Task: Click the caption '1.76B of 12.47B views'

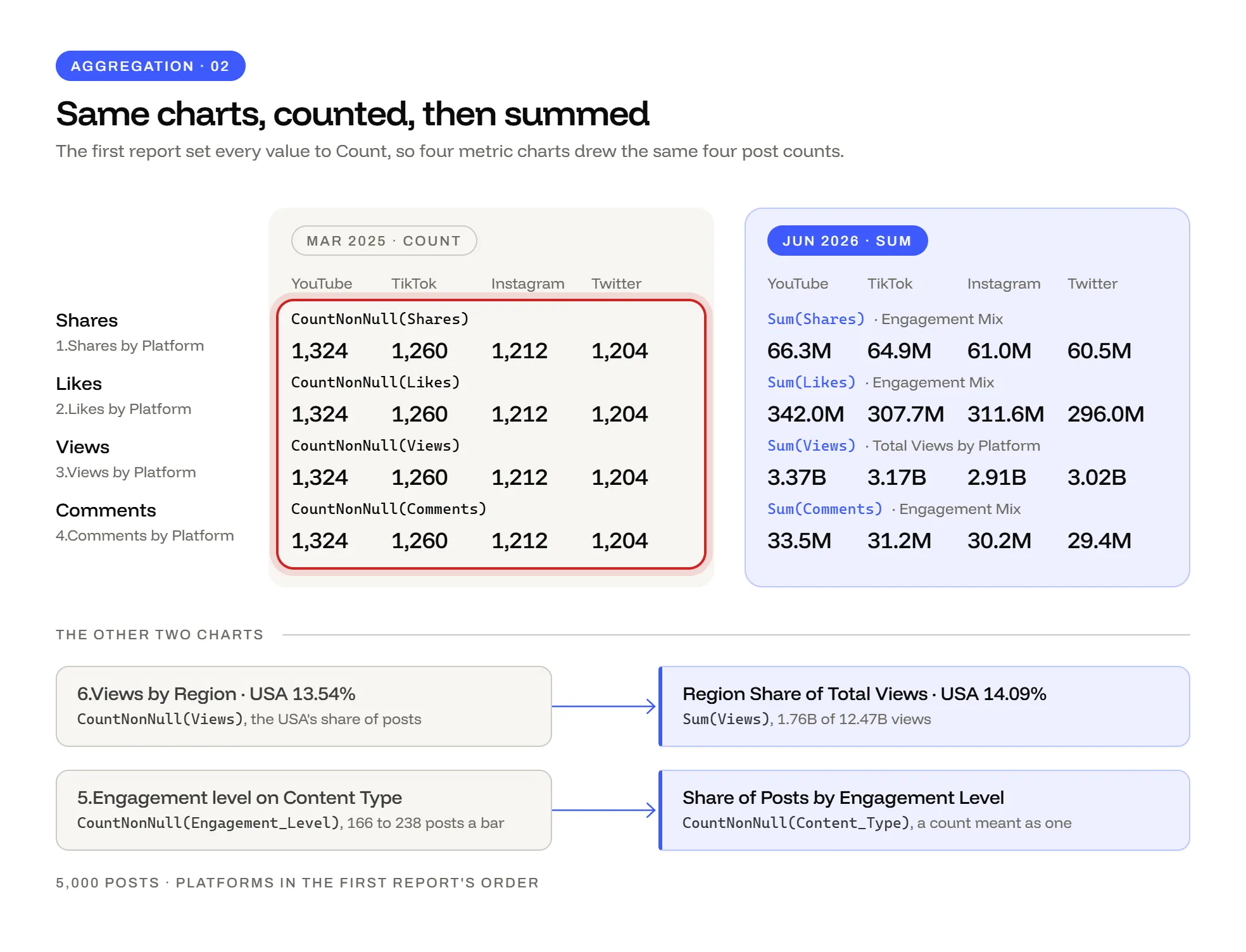Action: [854, 719]
